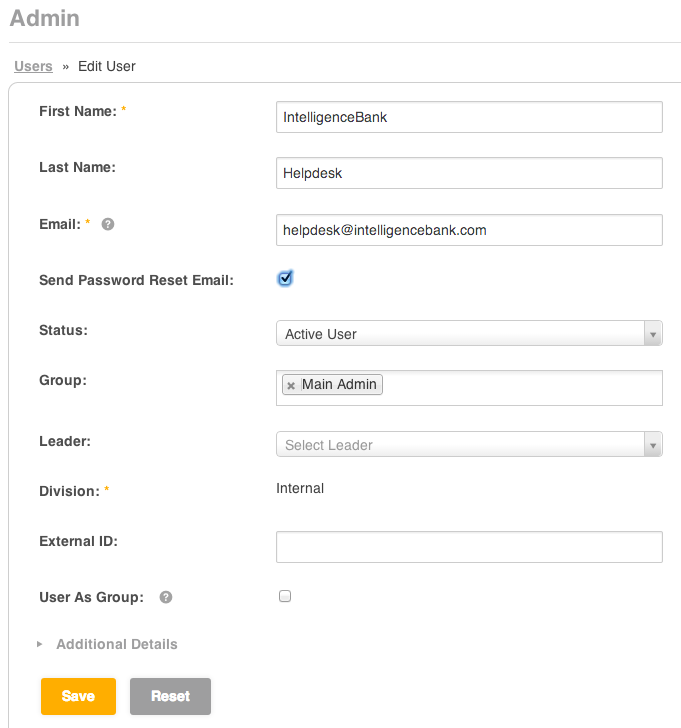This screenshot has width=681, height=728.
Task: Click inside the Group selection box
Action: pyautogui.click(x=520, y=388)
